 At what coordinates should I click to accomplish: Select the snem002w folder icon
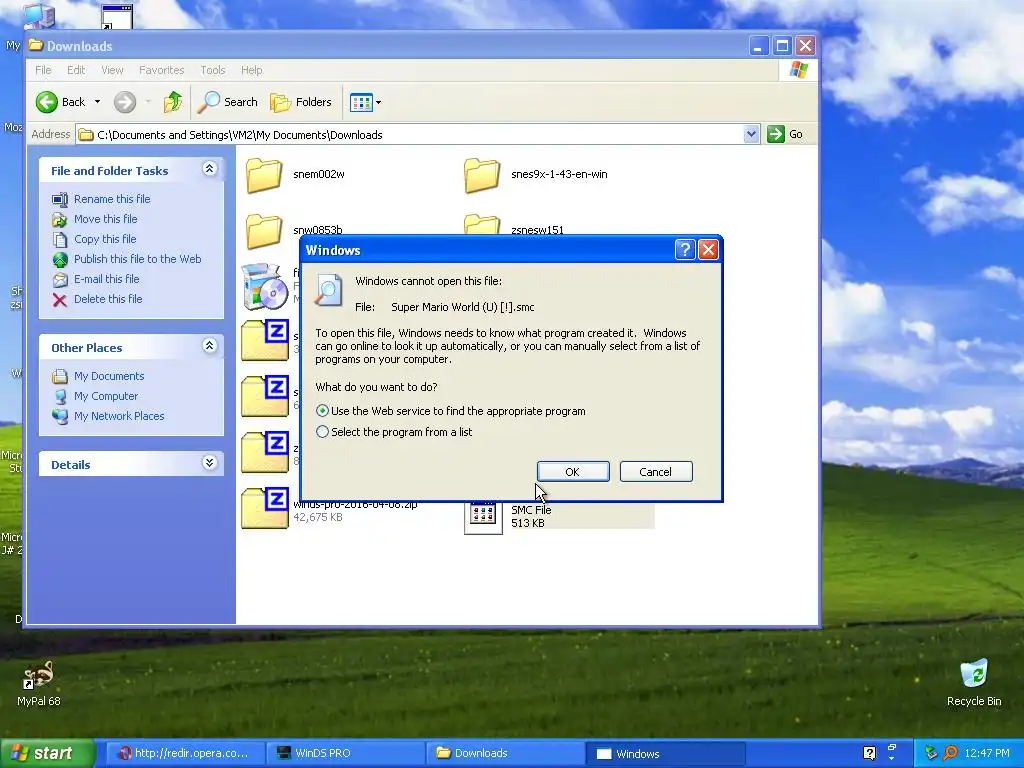[264, 175]
